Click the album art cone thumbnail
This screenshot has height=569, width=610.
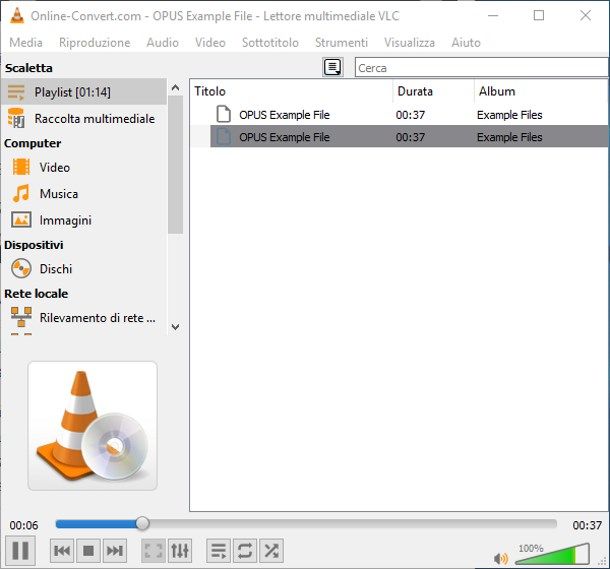pos(93,426)
